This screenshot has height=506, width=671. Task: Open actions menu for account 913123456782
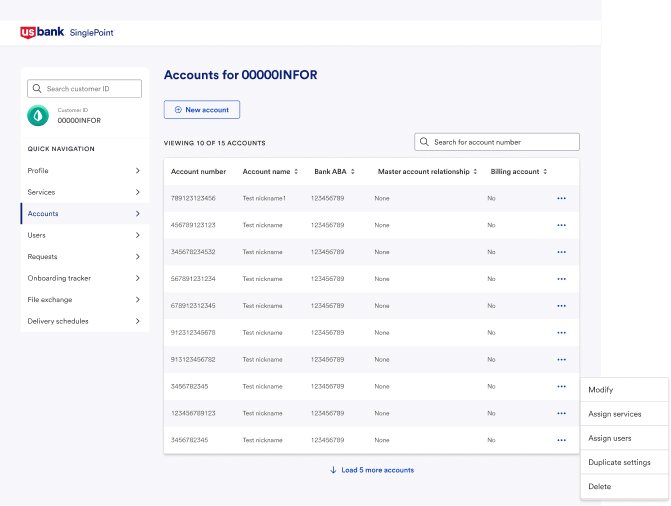click(561, 360)
